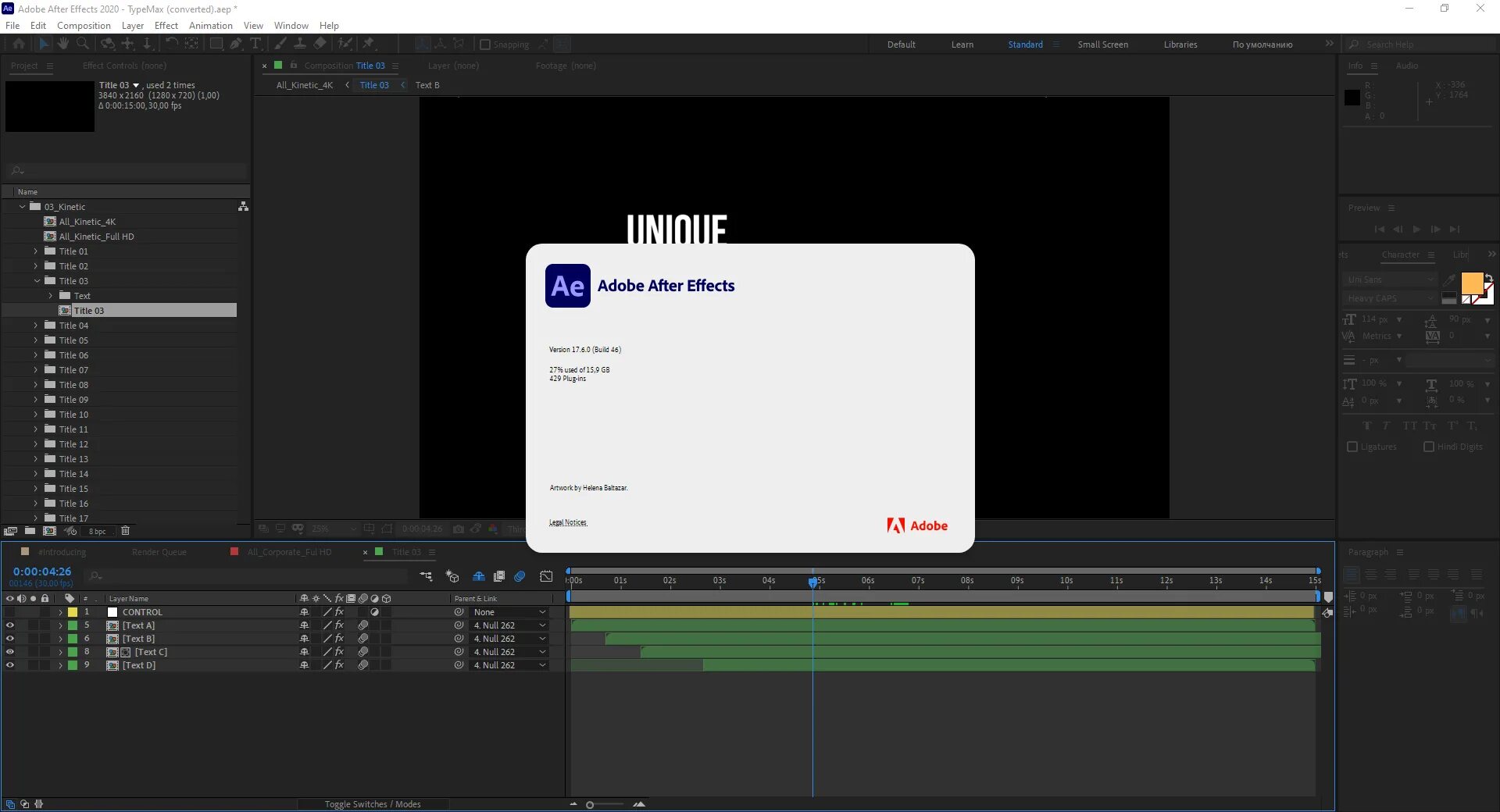Screen dimensions: 1500x812
Task: Select the Eraser tool
Action: [x=320, y=44]
